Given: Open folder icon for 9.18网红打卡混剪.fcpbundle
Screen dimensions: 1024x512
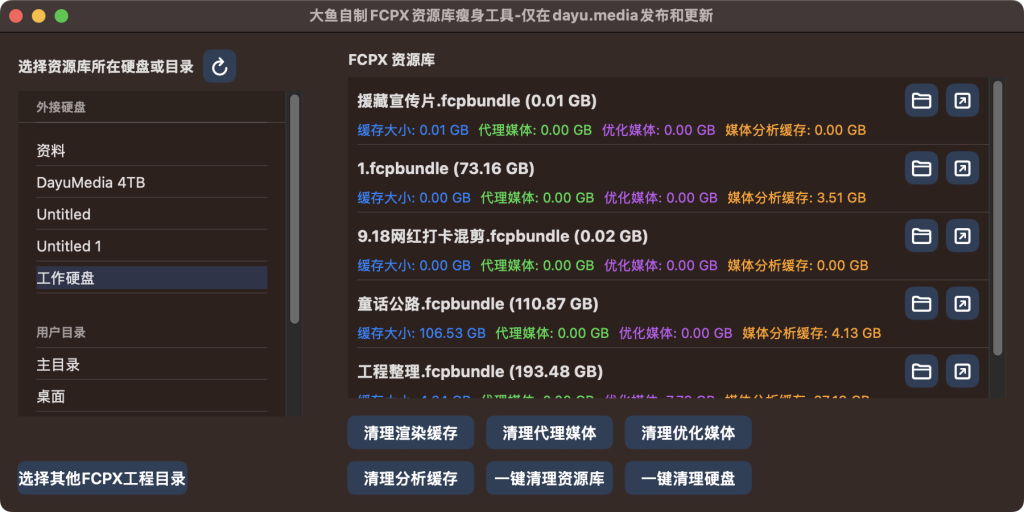Looking at the screenshot, I should pos(921,236).
